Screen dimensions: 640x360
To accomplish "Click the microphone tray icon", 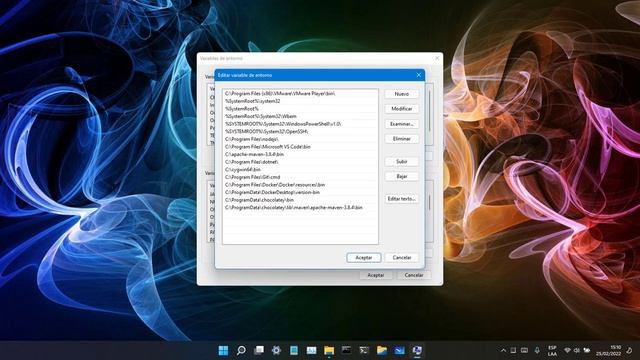I will 537,351.
